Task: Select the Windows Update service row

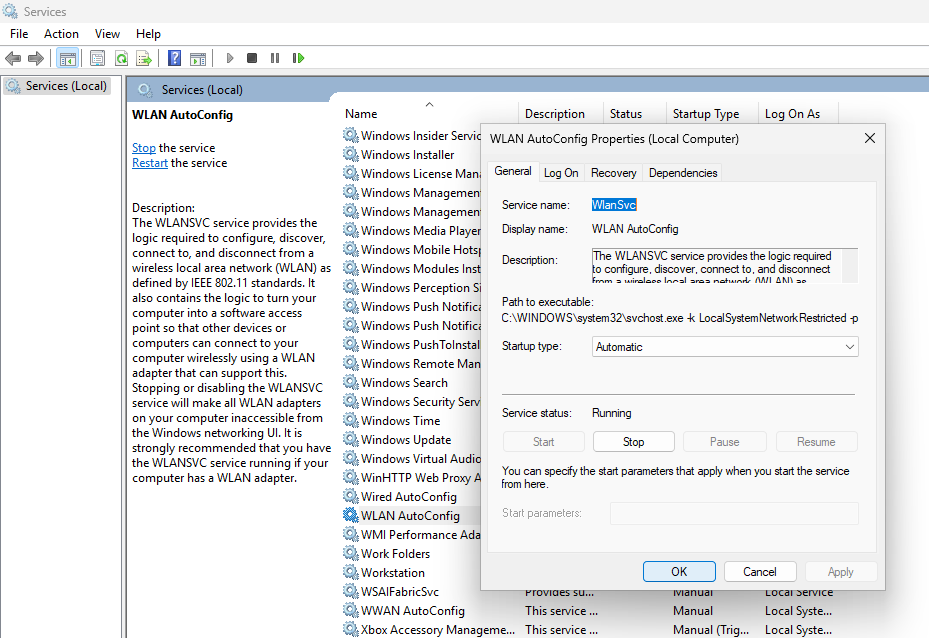Action: pos(405,440)
